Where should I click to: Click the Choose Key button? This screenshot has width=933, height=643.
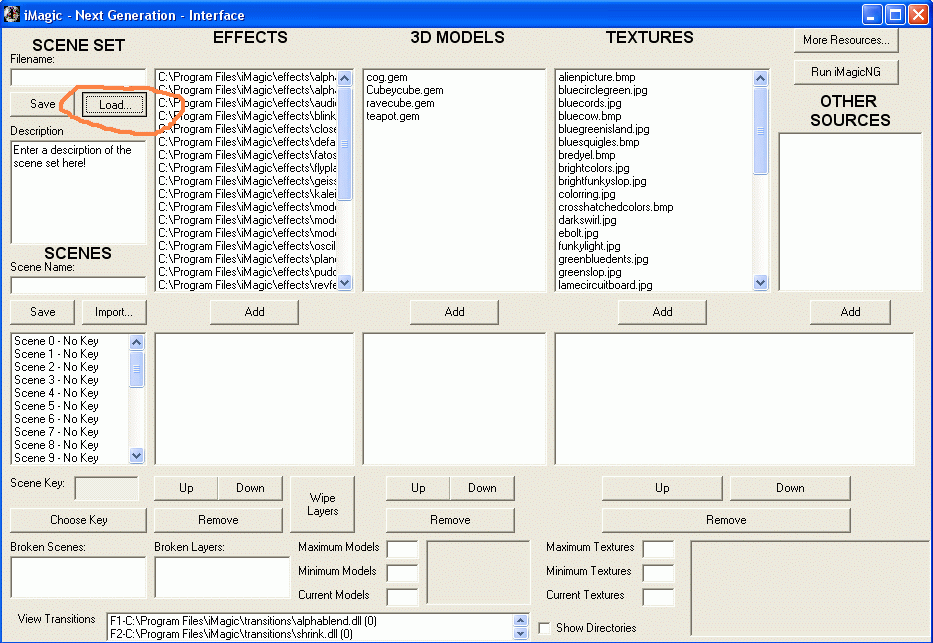click(x=79, y=520)
